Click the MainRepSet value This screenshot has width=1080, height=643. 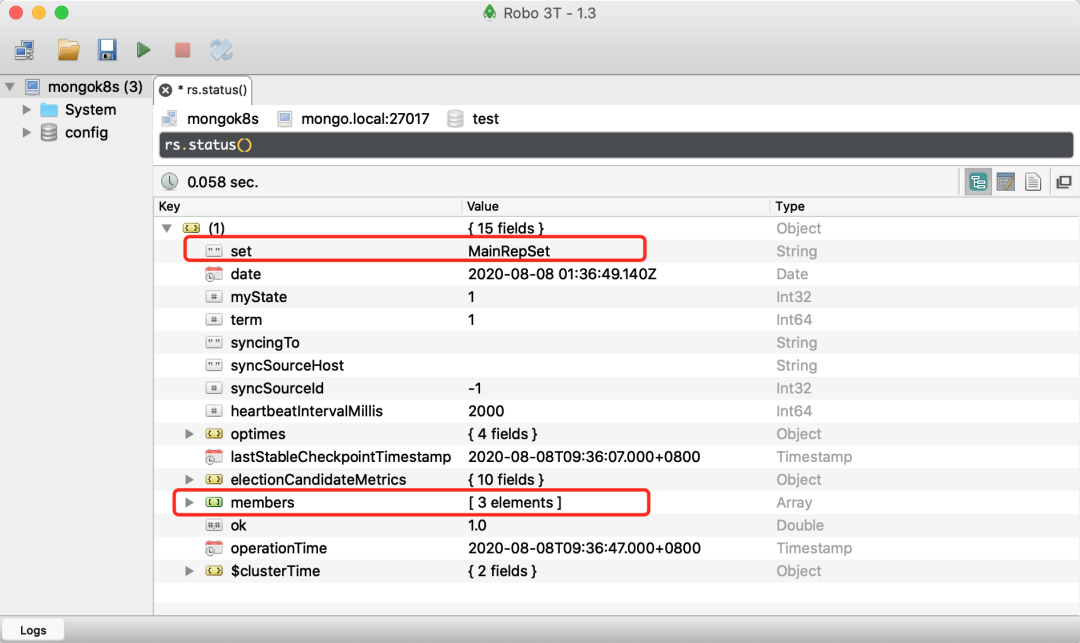tap(509, 251)
